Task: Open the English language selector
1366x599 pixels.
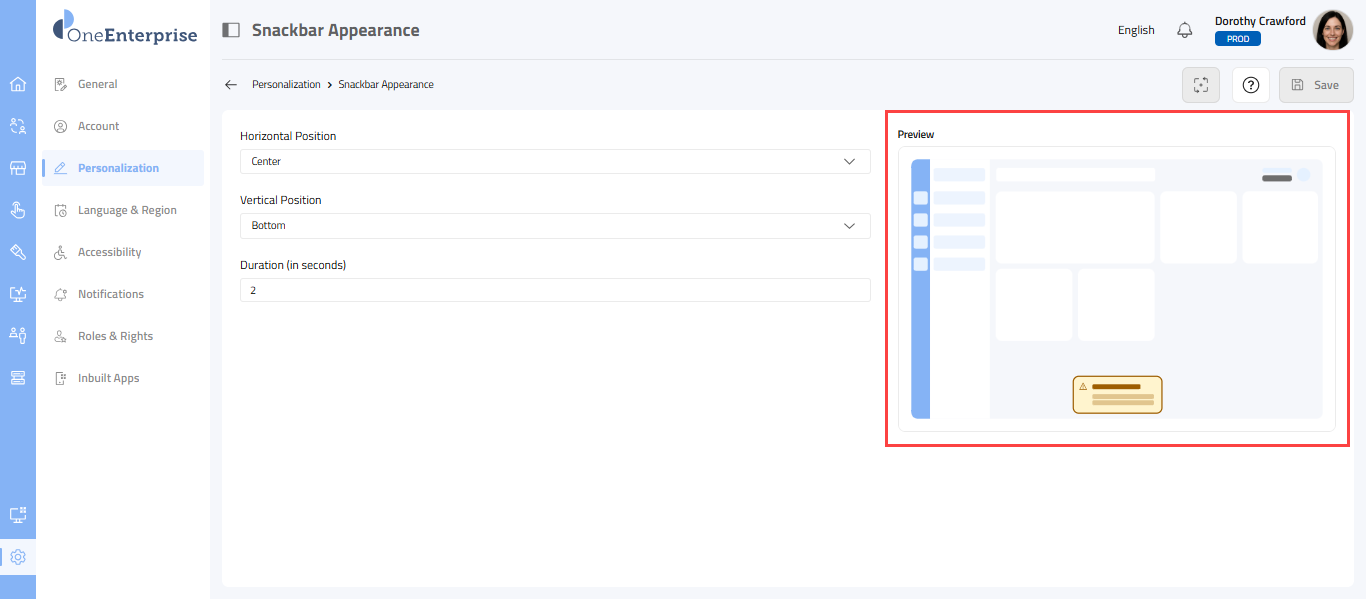Action: click(x=1136, y=30)
